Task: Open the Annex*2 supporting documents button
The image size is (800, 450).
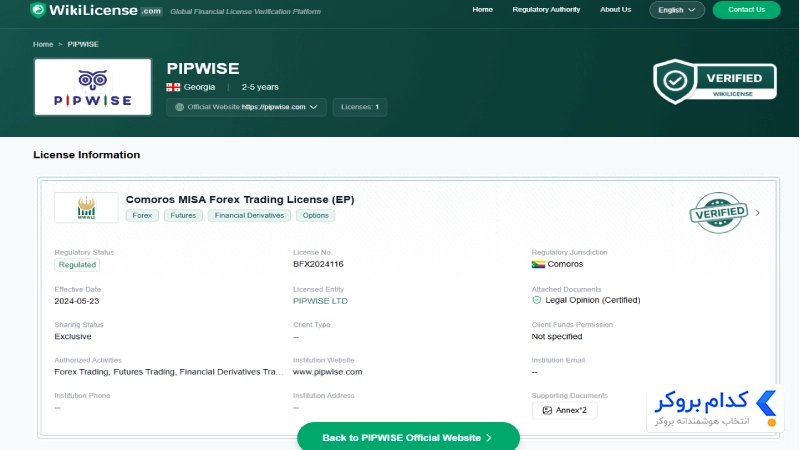Action: point(564,410)
